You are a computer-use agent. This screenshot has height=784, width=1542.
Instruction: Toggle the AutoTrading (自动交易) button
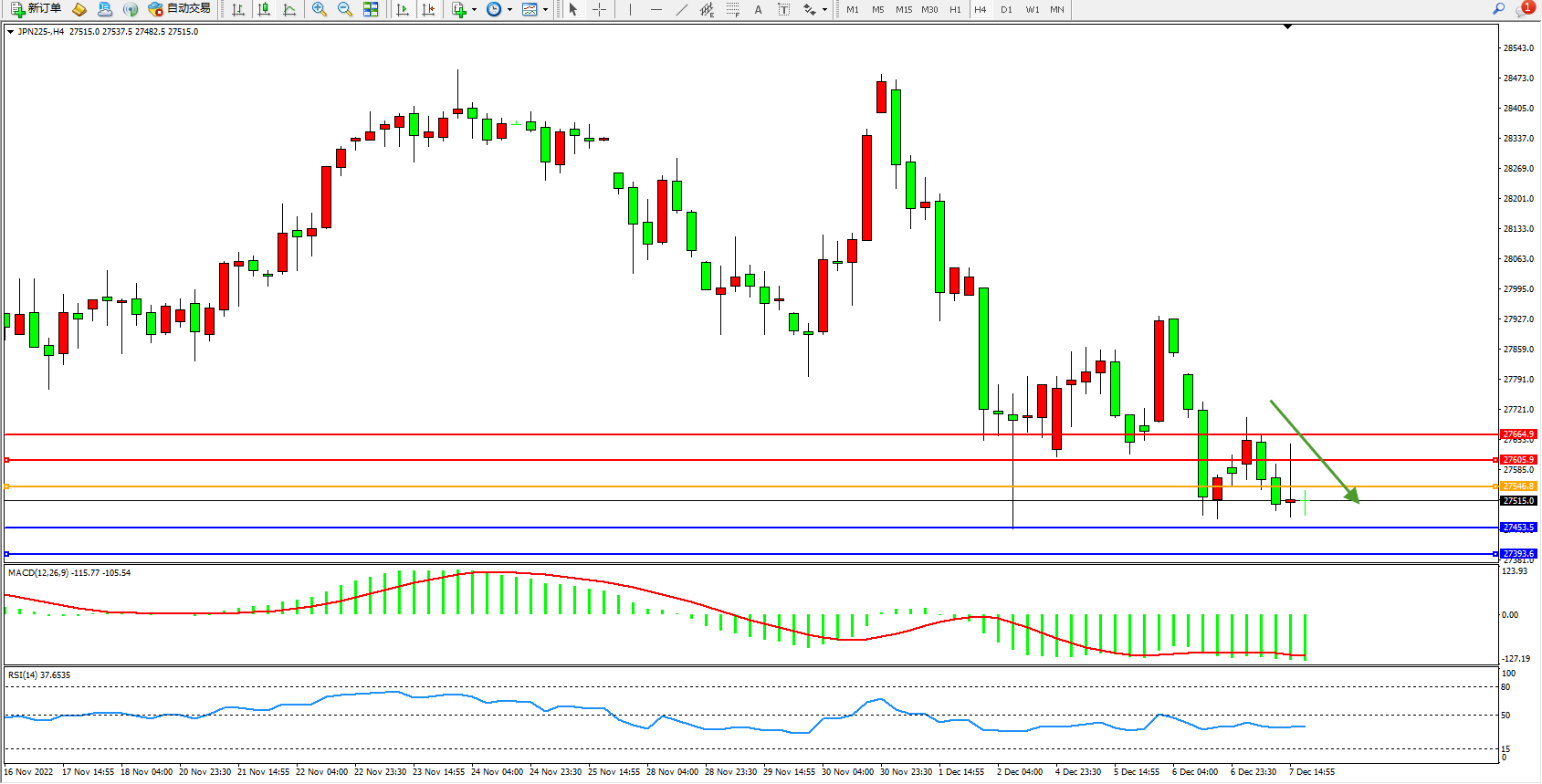point(180,9)
